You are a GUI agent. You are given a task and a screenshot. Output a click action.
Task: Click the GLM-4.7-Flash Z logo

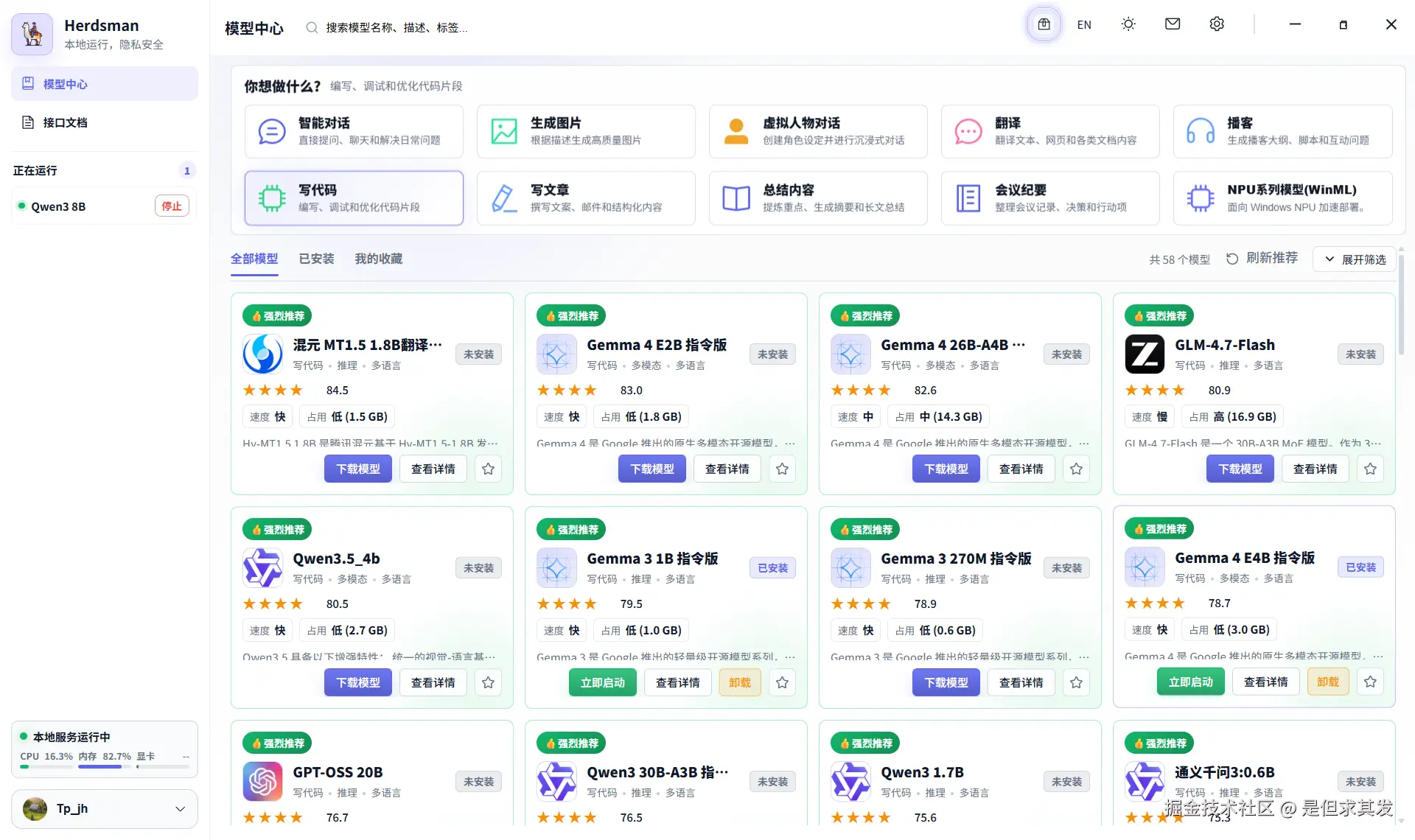pyautogui.click(x=1145, y=354)
